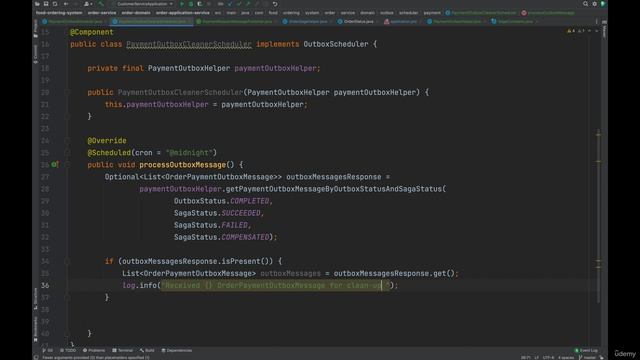The height and width of the screenshot is (360, 640).
Task: Switch to OrderStatus.java editor tab
Action: click(x=356, y=21)
